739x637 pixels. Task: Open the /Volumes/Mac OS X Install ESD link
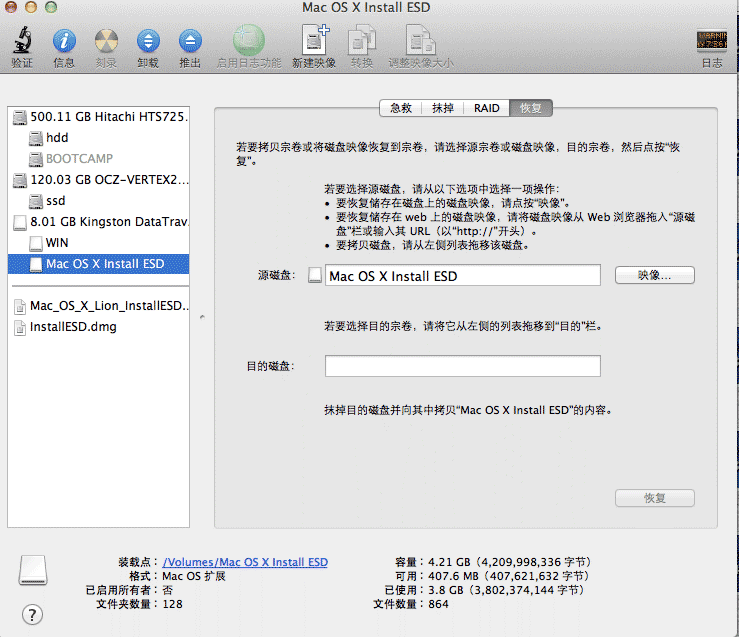point(245,562)
